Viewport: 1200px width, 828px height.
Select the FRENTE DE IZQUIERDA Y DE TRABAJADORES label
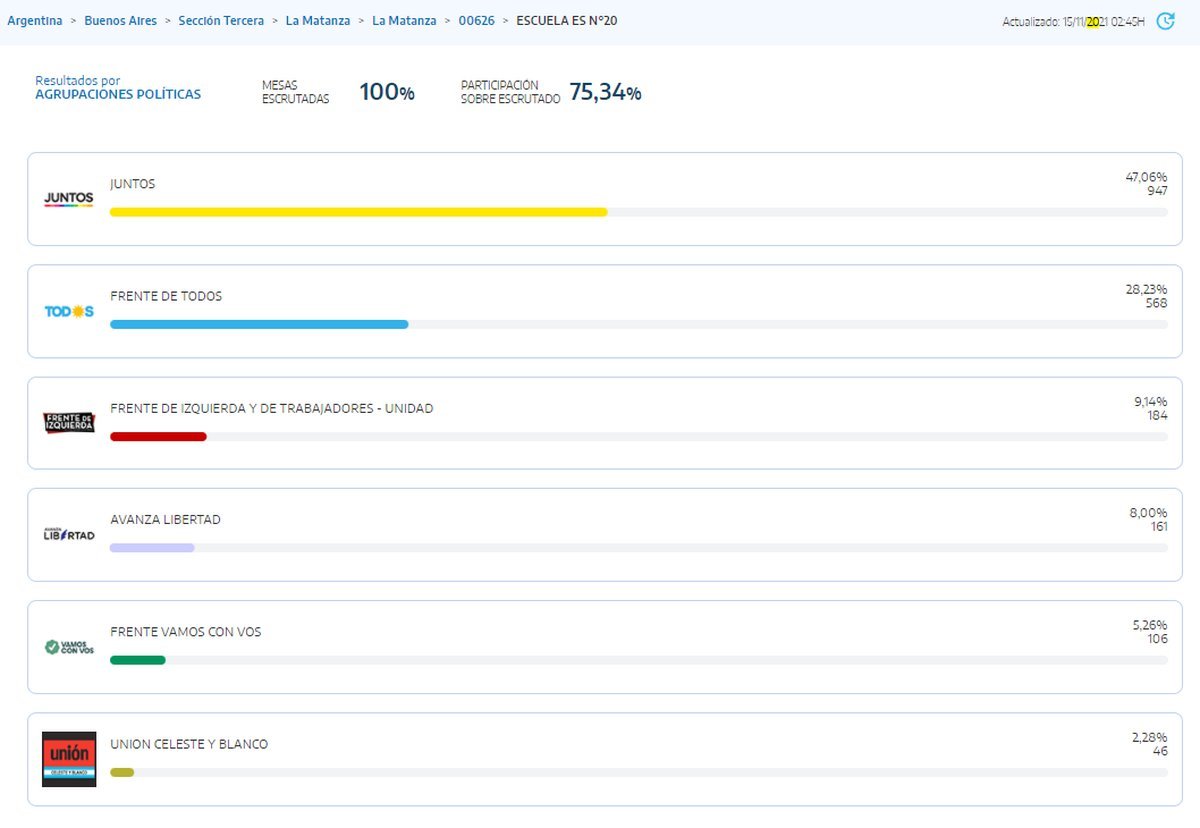pos(271,408)
